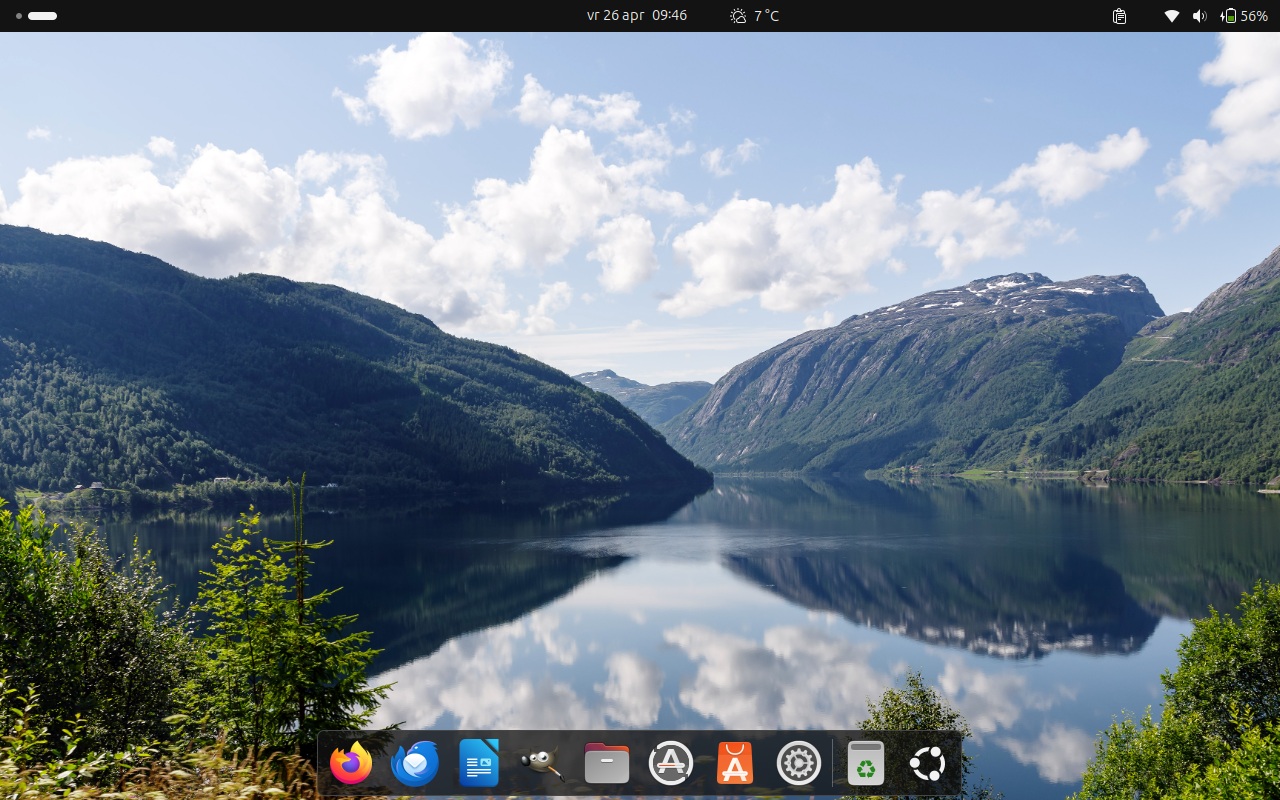1280x800 pixels.
Task: Click the battery 56% indicator
Action: coord(1245,16)
